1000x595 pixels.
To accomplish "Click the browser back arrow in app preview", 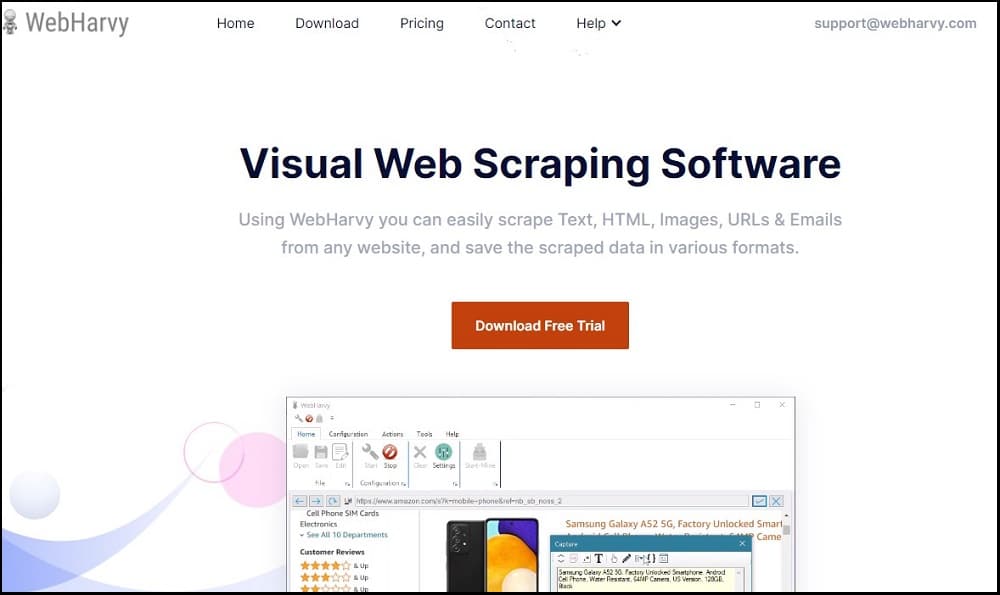I will [x=299, y=501].
